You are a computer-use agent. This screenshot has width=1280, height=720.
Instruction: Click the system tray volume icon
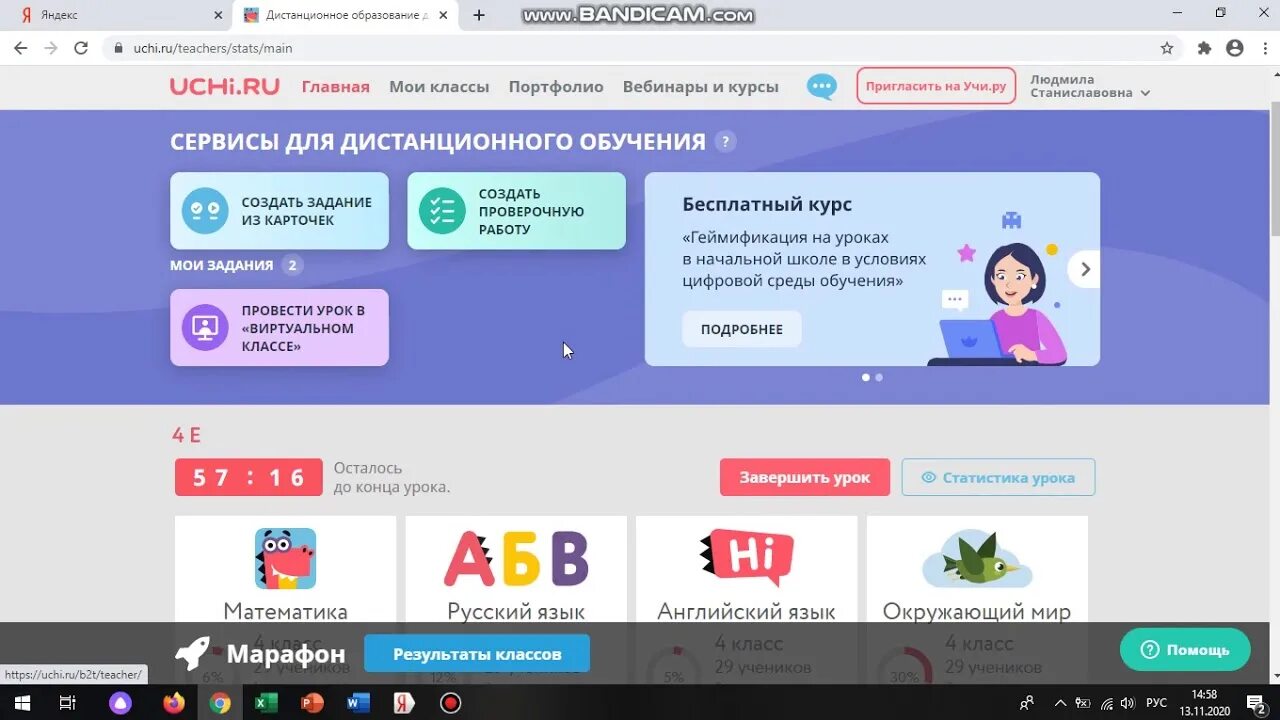[1128, 703]
